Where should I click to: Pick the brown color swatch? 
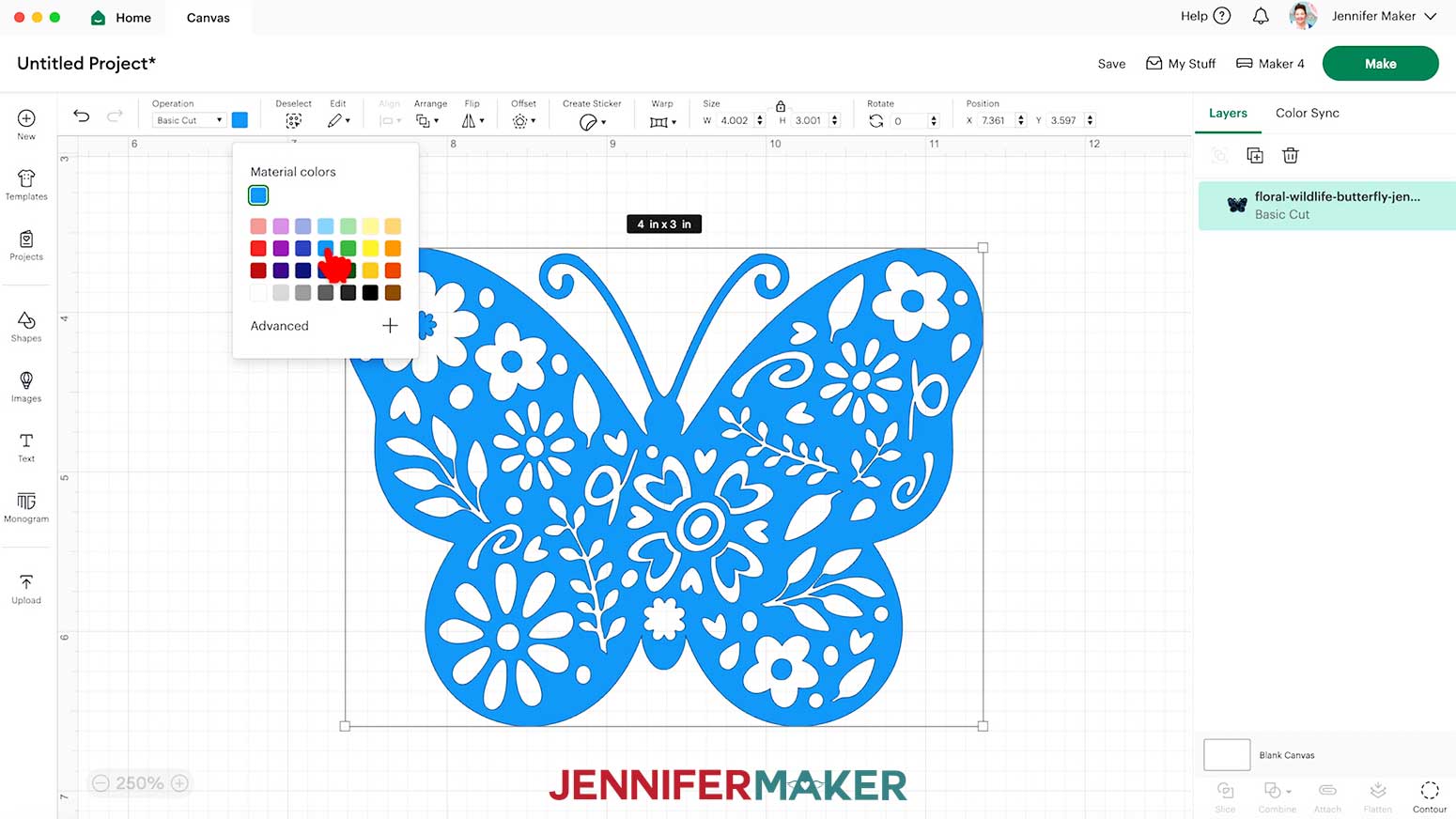(394, 293)
